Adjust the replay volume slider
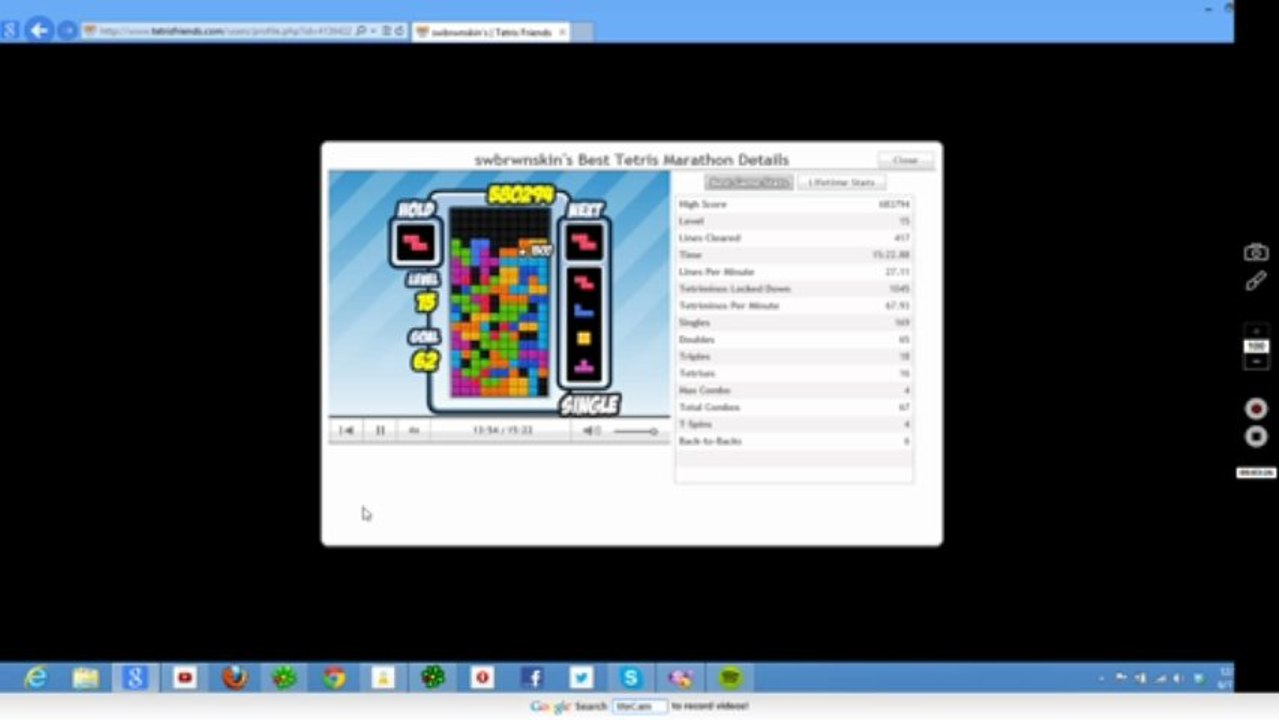The height and width of the screenshot is (720, 1279). pos(635,431)
